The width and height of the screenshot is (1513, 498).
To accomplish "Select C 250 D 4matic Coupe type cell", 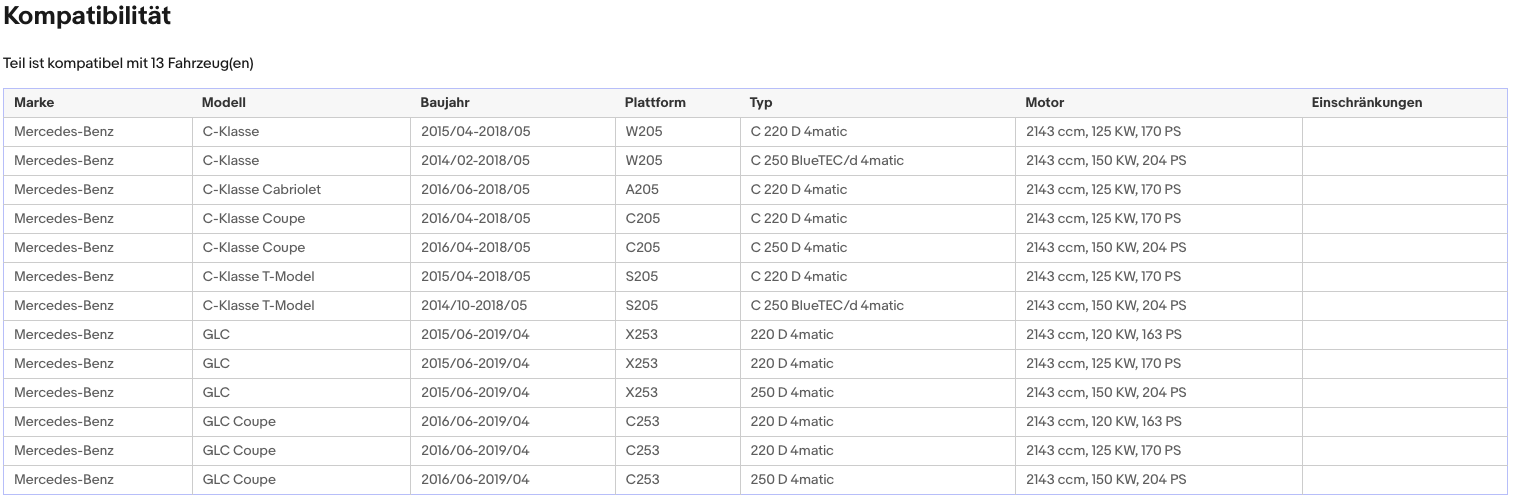I will (x=798, y=248).
